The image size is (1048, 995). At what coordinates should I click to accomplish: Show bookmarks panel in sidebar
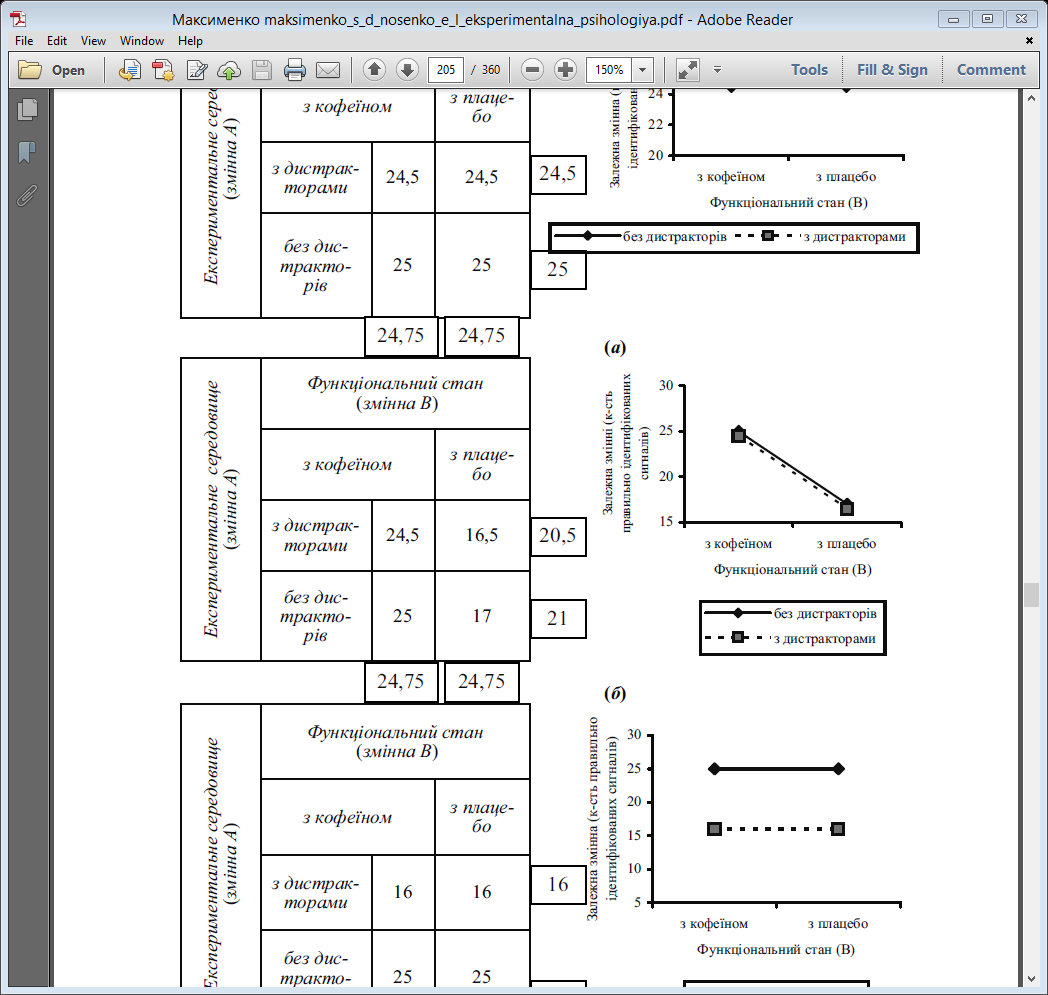click(27, 152)
